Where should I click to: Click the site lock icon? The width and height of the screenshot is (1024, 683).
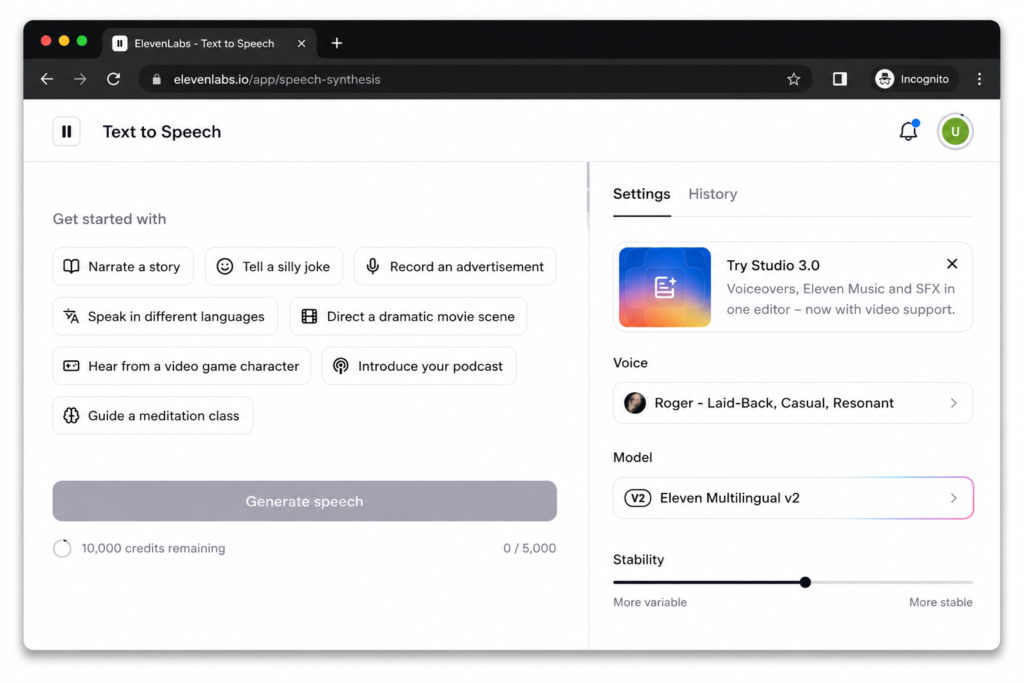click(x=156, y=79)
